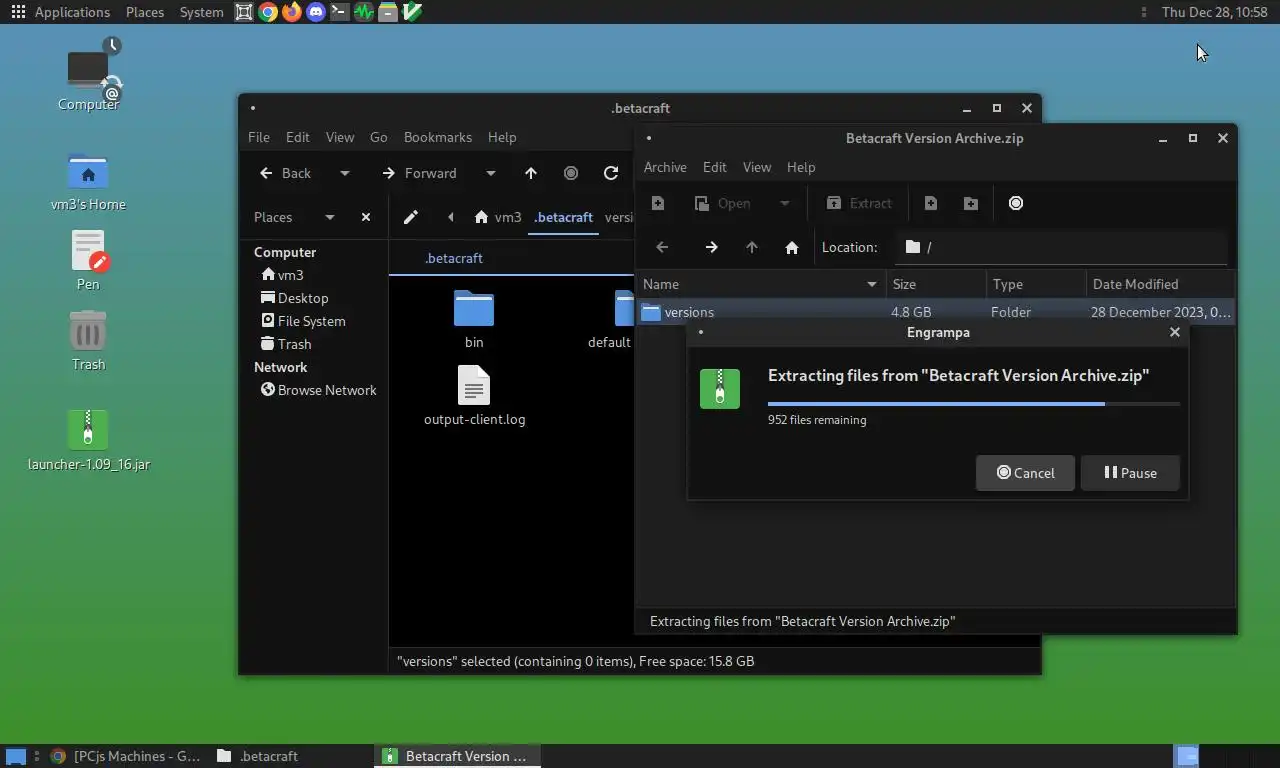Click the stop loading icon in .betacraft window
The width and height of the screenshot is (1280, 768).
point(571,173)
